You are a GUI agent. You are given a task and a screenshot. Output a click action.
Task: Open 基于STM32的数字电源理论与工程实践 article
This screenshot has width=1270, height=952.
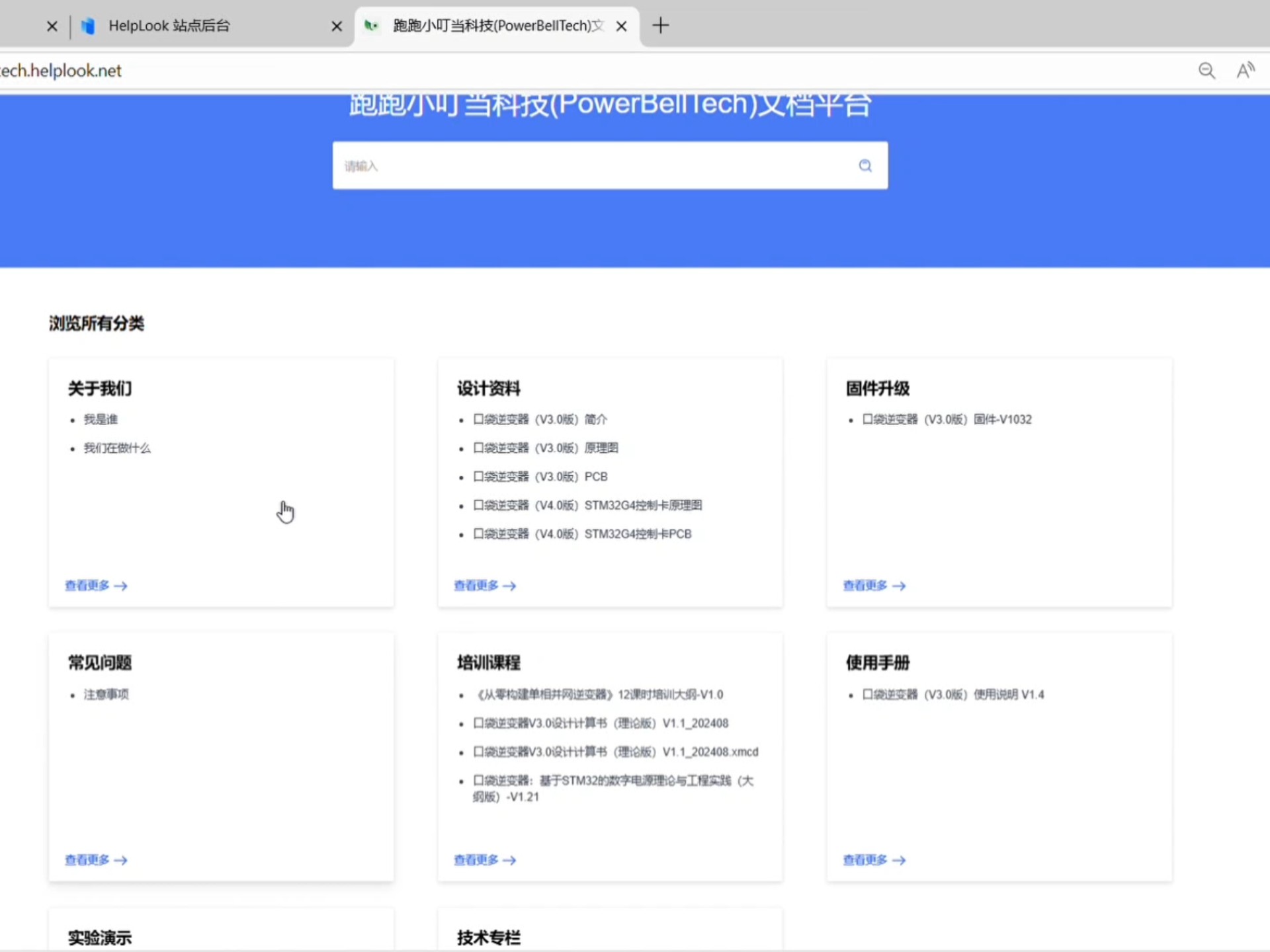tap(613, 788)
